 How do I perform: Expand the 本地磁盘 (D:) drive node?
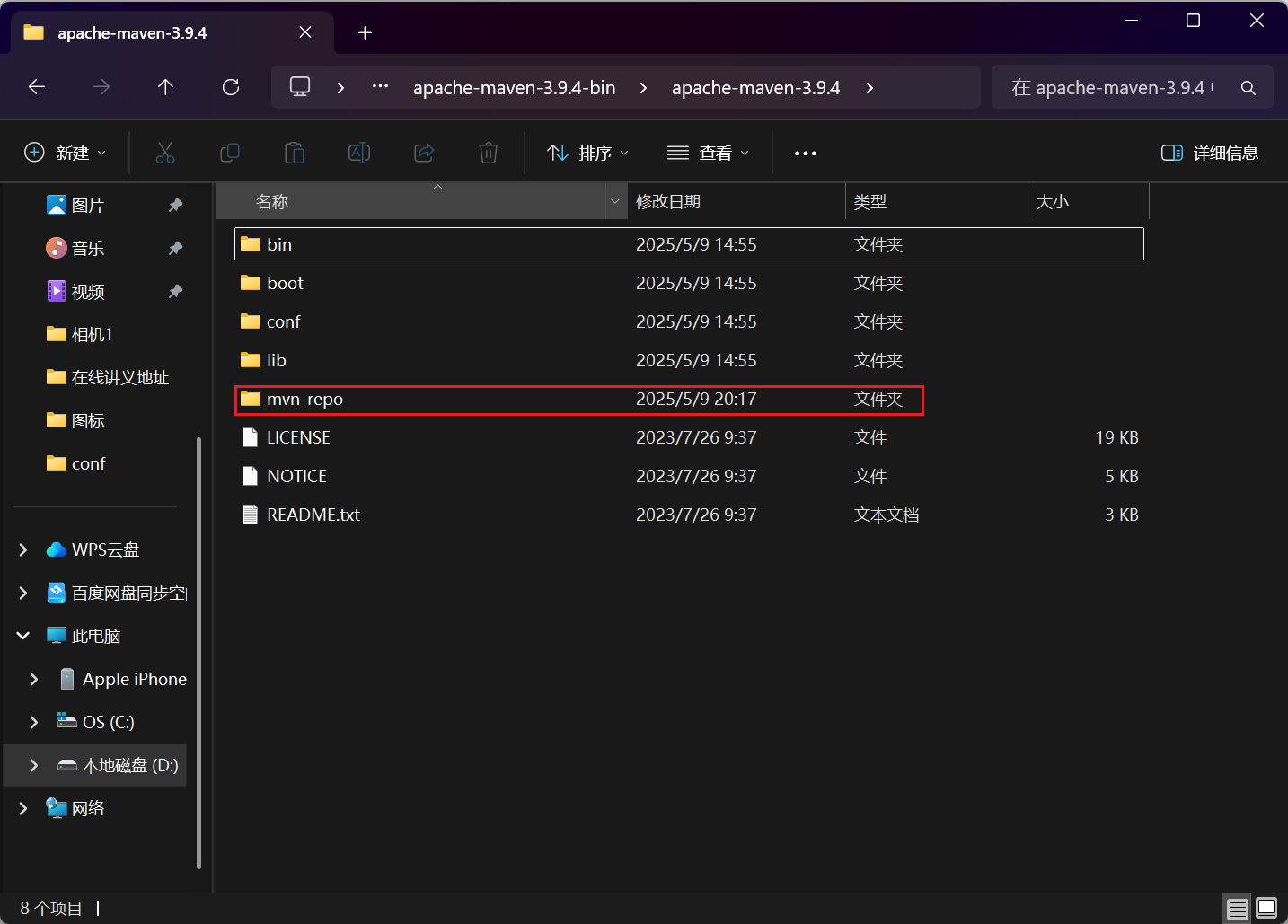click(x=34, y=765)
